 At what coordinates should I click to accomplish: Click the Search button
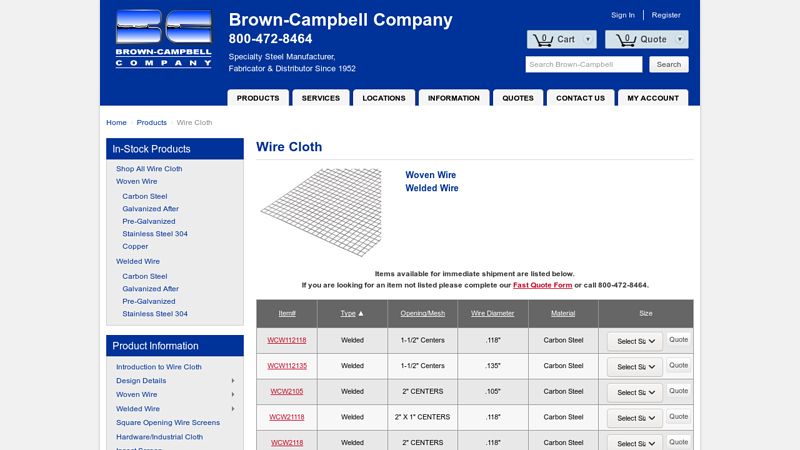[x=668, y=64]
